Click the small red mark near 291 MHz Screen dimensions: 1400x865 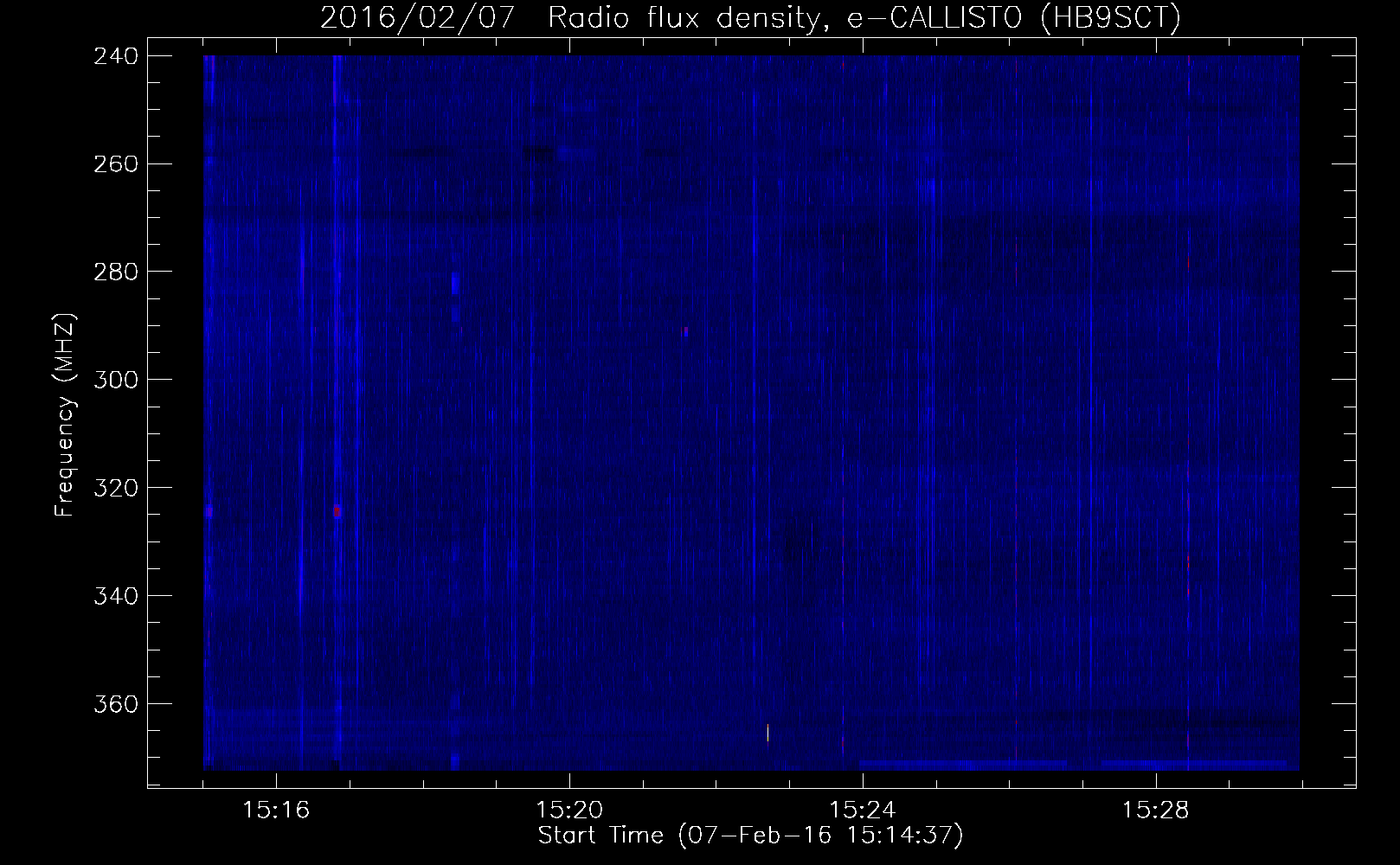tap(686, 331)
